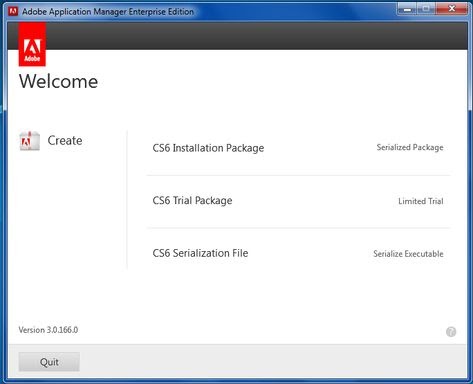
Task: Click the Adobe logo in the header
Action: coord(32,44)
